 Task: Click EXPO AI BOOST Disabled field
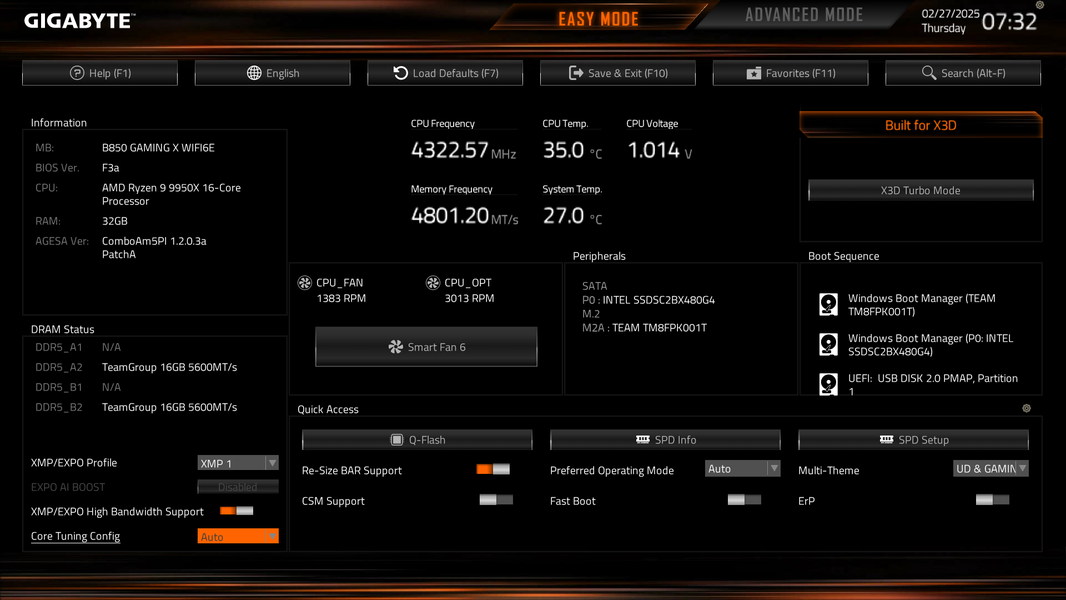tap(238, 487)
